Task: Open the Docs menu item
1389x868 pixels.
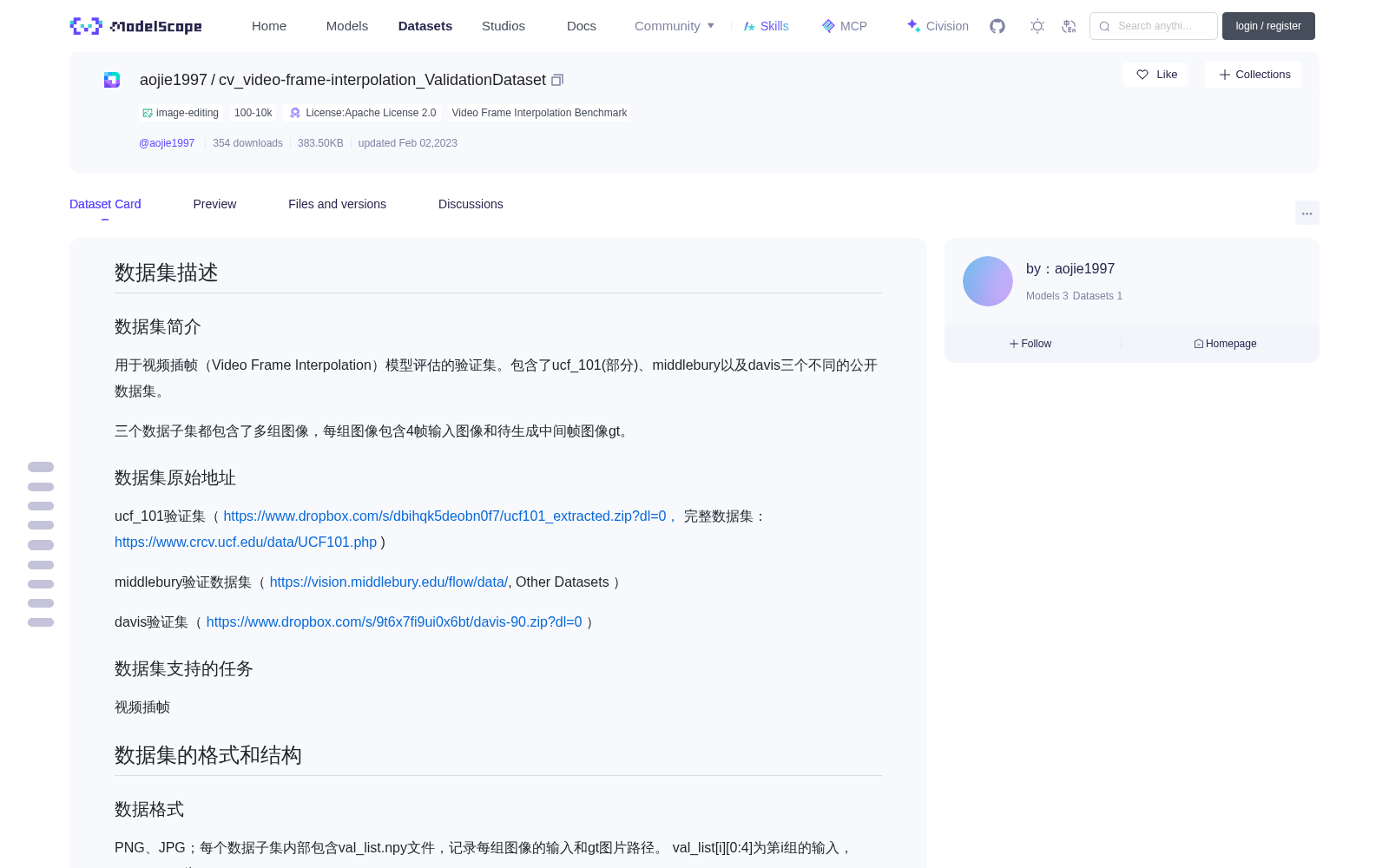Action: click(582, 26)
